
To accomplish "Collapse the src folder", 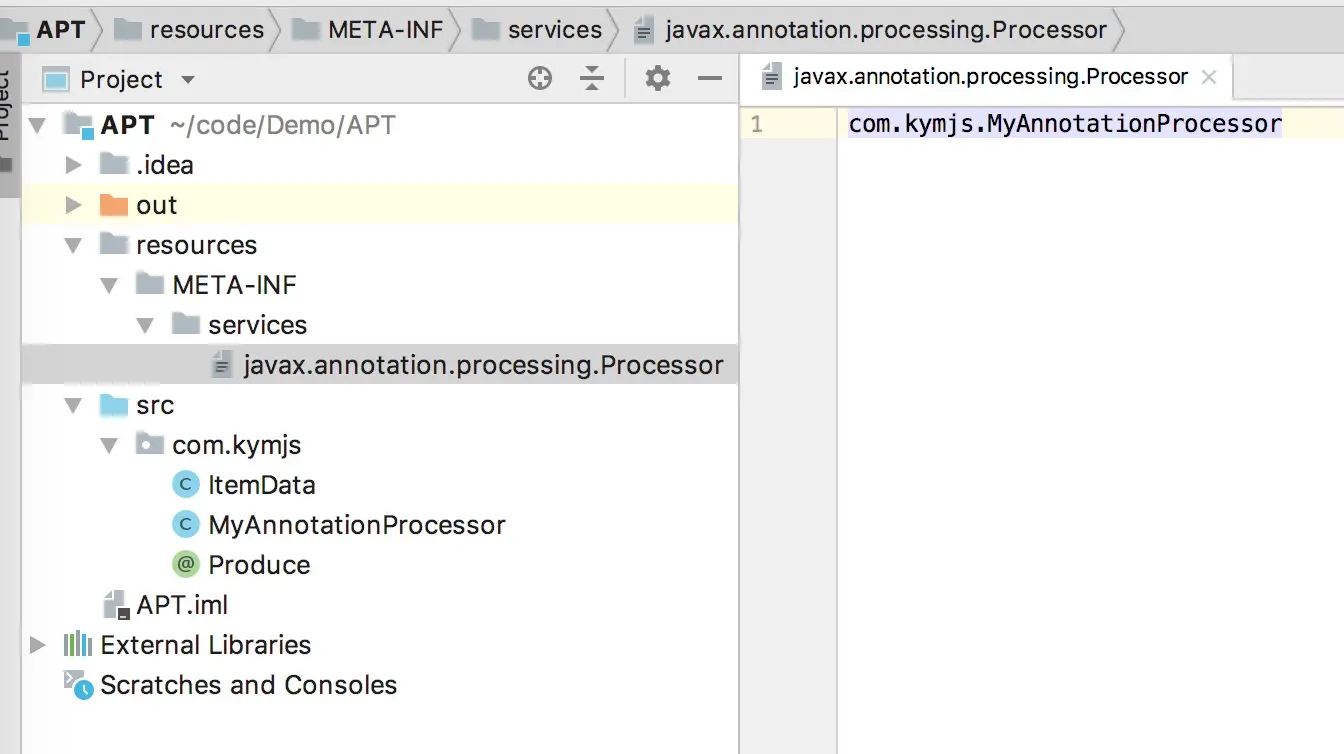I will click(x=73, y=405).
